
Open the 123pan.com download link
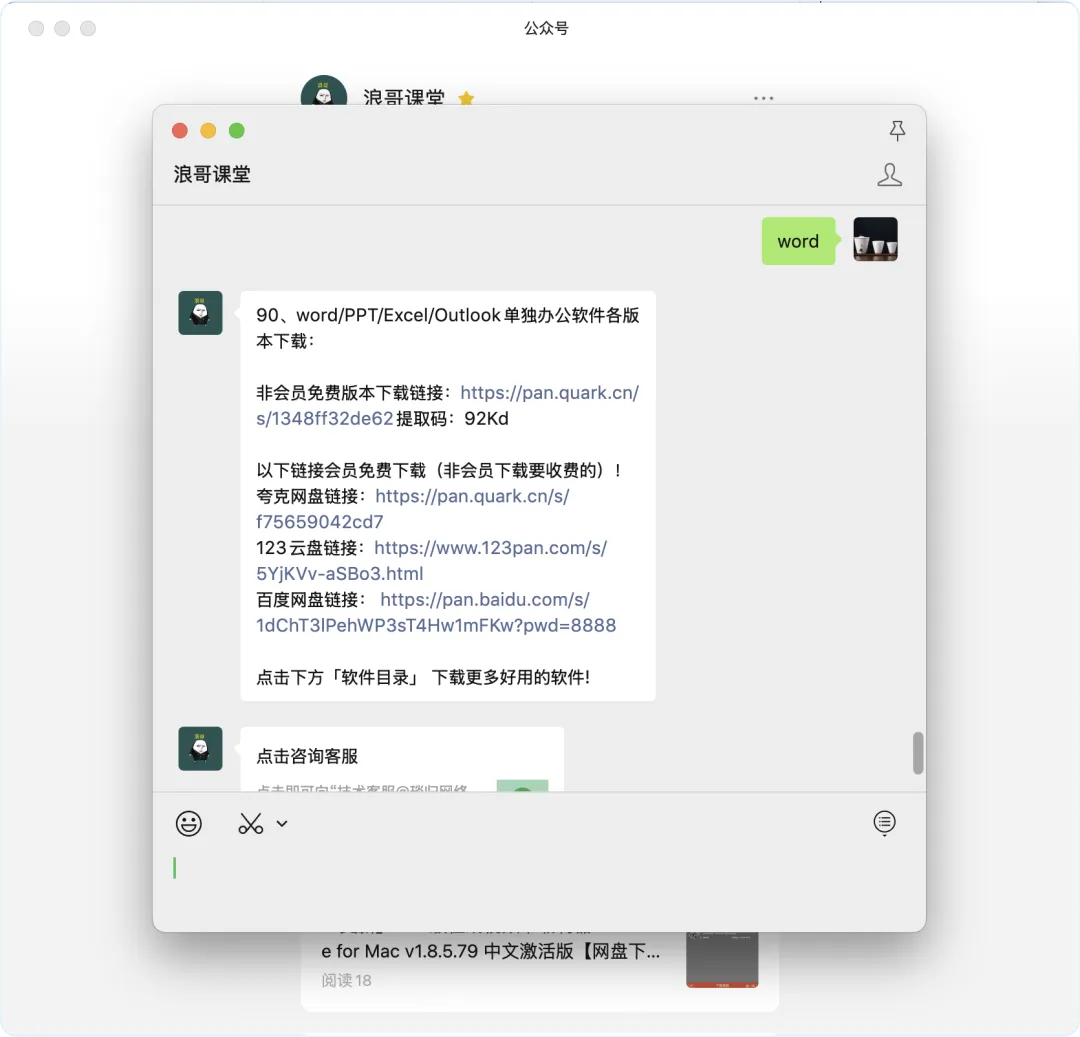coord(431,561)
